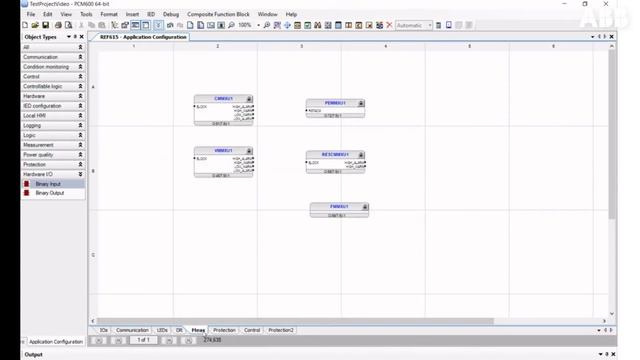Click the Open folder toolbar icon
The height and width of the screenshot is (360, 640).
click(35, 25)
